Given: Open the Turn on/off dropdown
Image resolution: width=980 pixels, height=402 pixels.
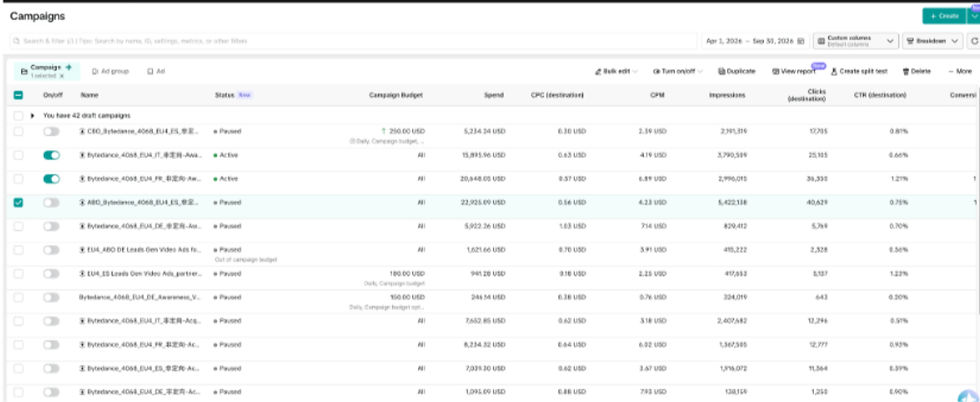Looking at the screenshot, I should 678,71.
